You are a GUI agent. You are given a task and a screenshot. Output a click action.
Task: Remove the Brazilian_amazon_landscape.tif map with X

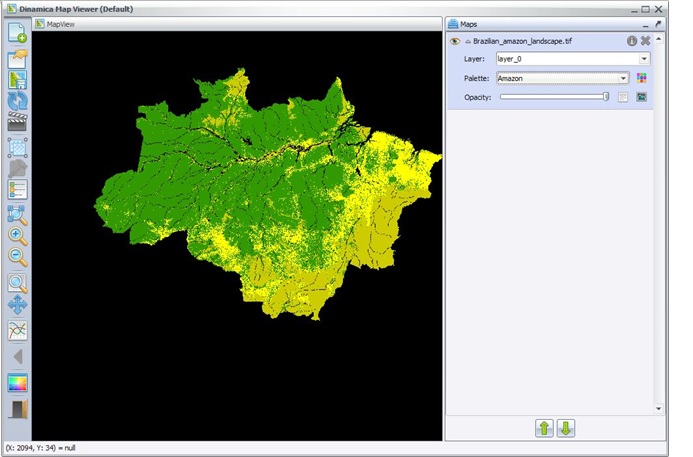click(x=646, y=41)
